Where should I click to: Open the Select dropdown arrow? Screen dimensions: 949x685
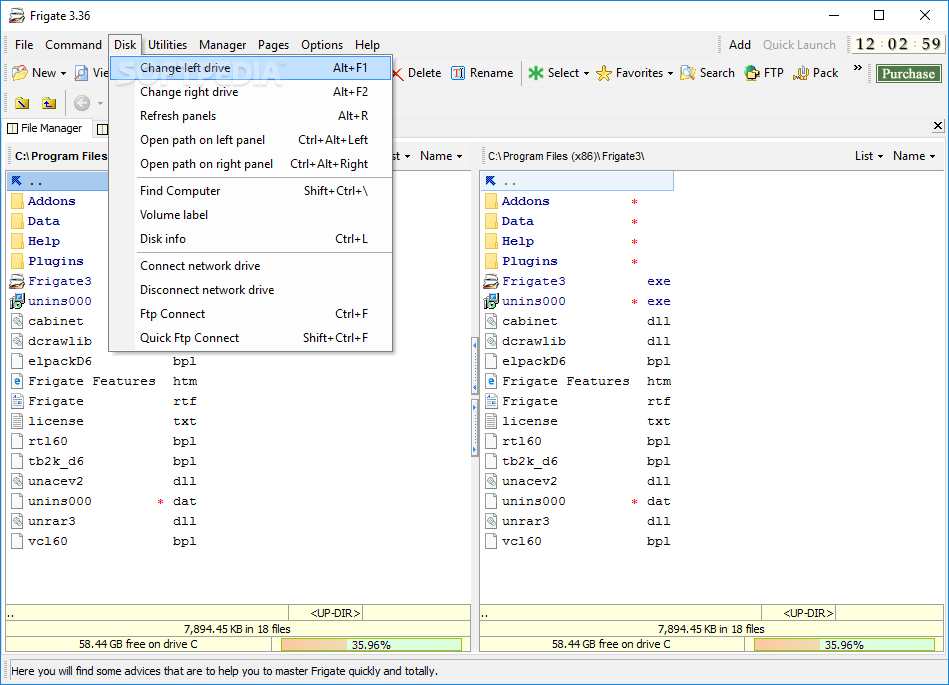[586, 74]
